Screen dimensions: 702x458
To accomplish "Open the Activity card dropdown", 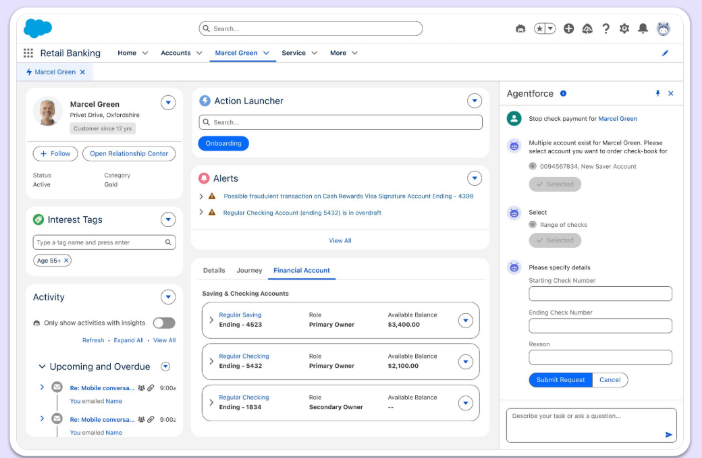I will tap(168, 297).
